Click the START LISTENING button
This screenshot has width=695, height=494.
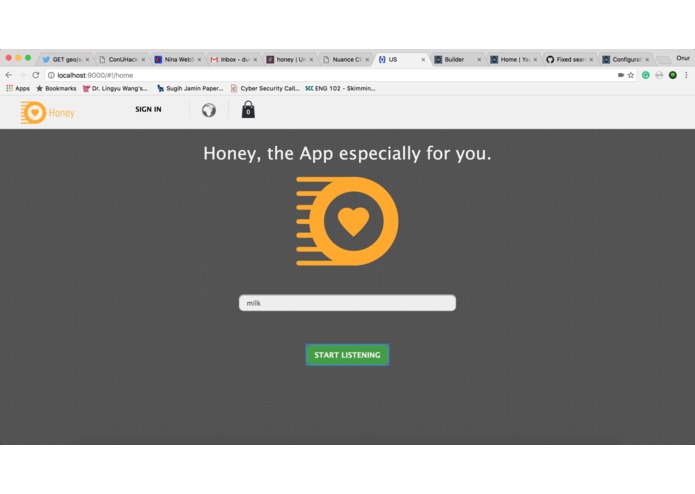click(x=347, y=355)
